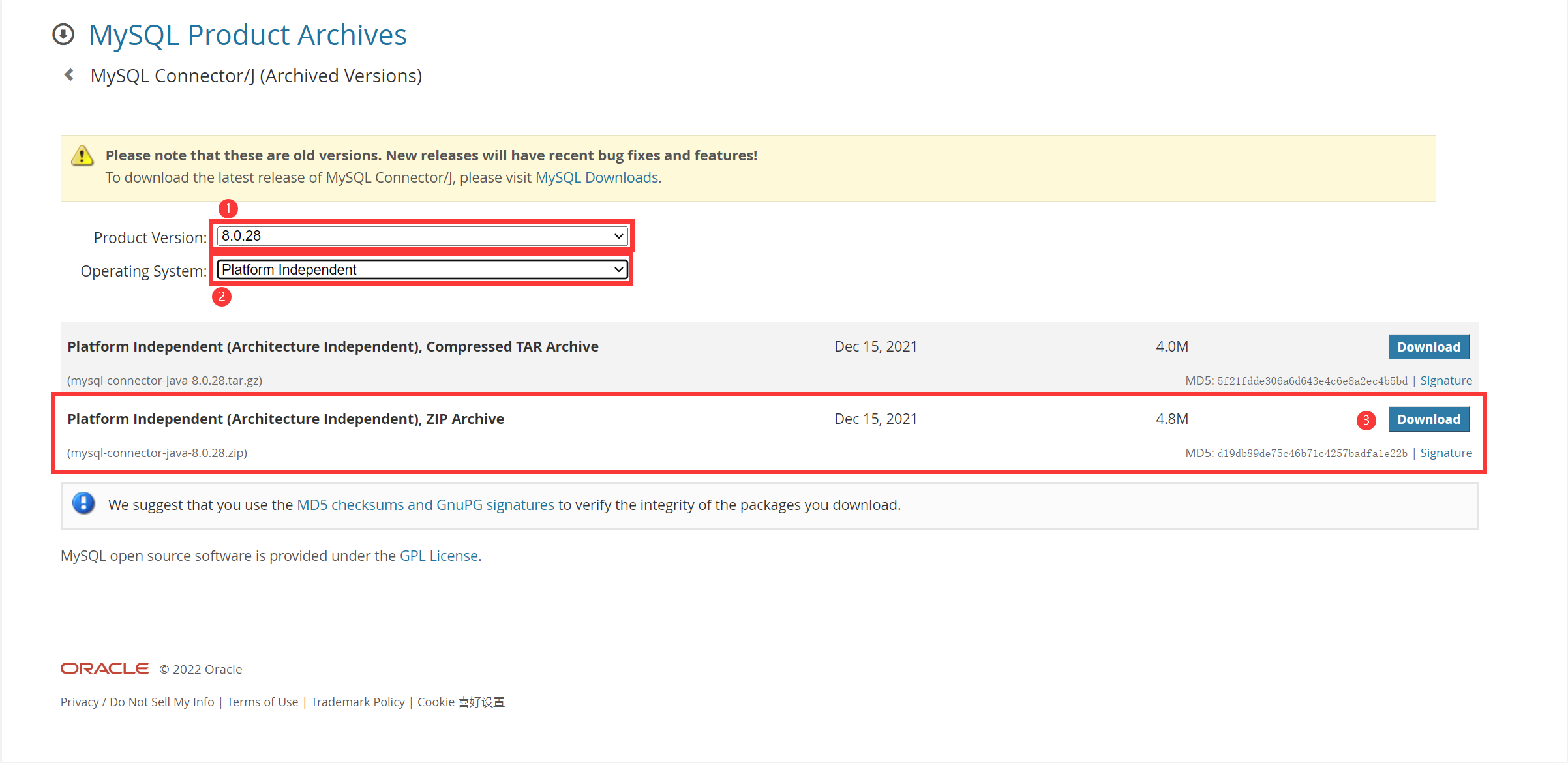
Task: Click the Oracle logo in footer
Action: coord(104,668)
